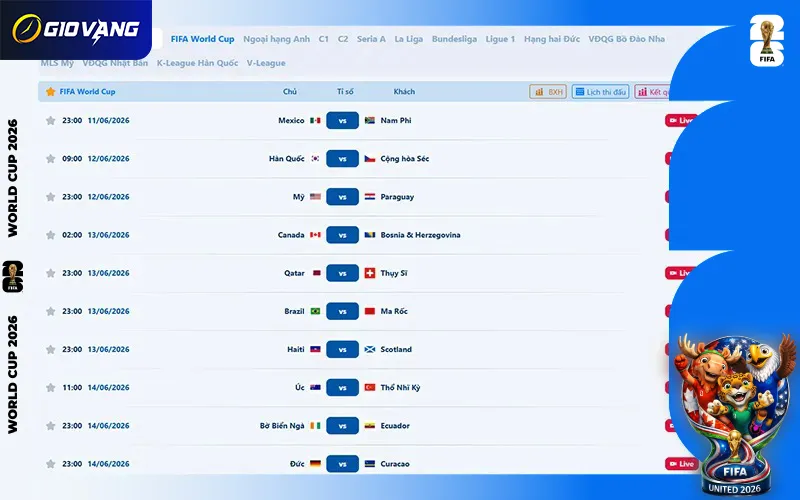
Task: Click vs button for Brazil vs Ma Rốc
Action: (x=342, y=311)
